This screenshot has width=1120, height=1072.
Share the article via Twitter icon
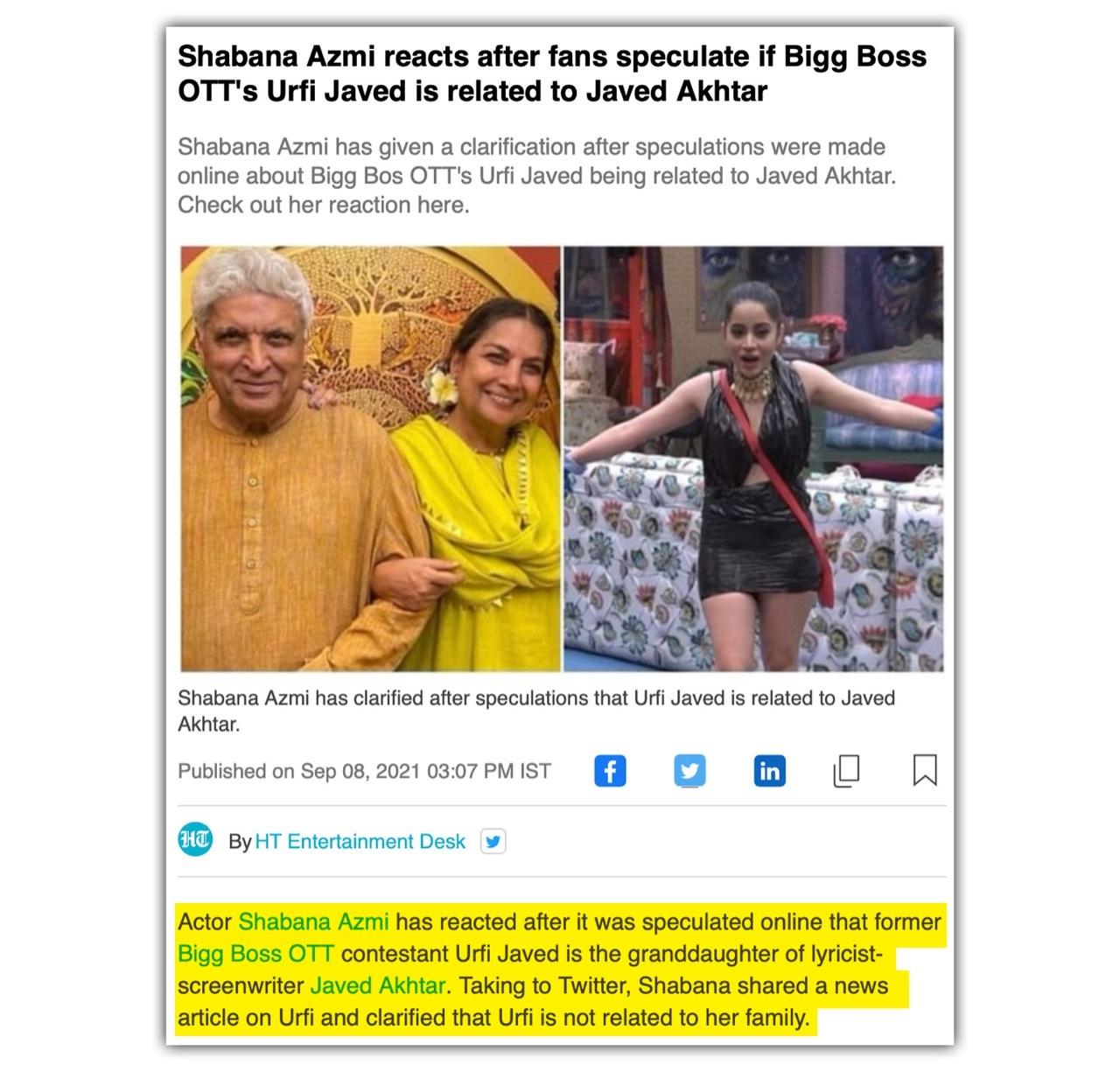coord(689,771)
